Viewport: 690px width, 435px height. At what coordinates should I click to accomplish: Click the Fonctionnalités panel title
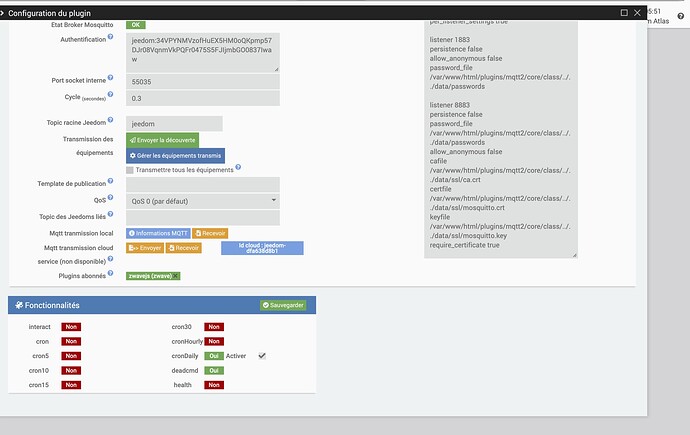[x=52, y=305]
